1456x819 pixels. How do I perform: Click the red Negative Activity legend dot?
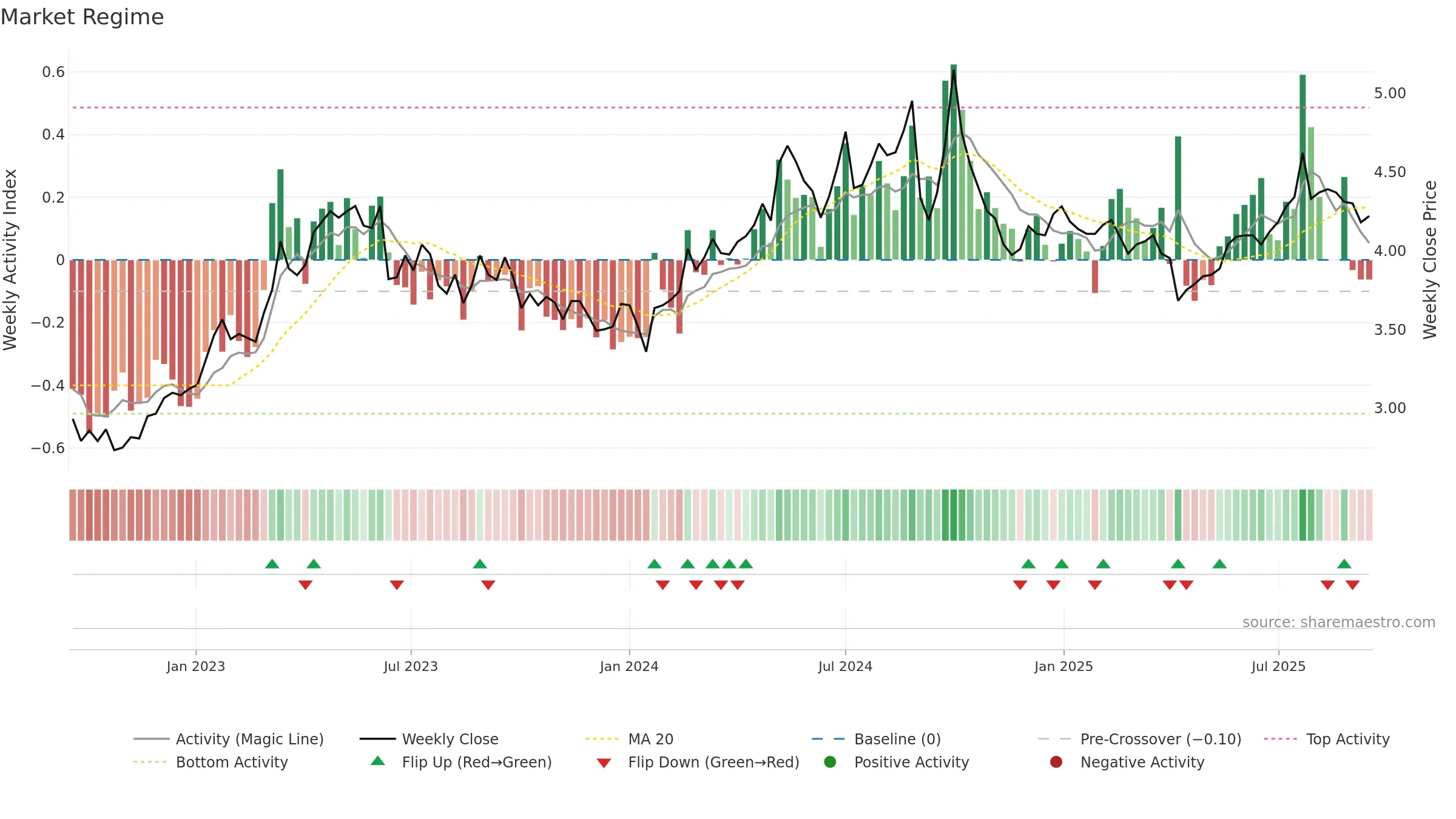1056,761
